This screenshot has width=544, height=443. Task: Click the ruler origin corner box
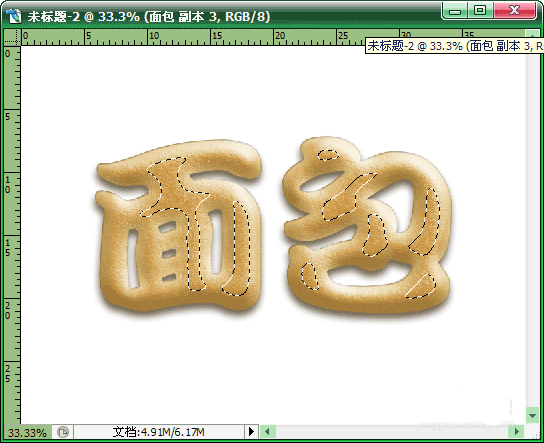pyautogui.click(x=12, y=37)
